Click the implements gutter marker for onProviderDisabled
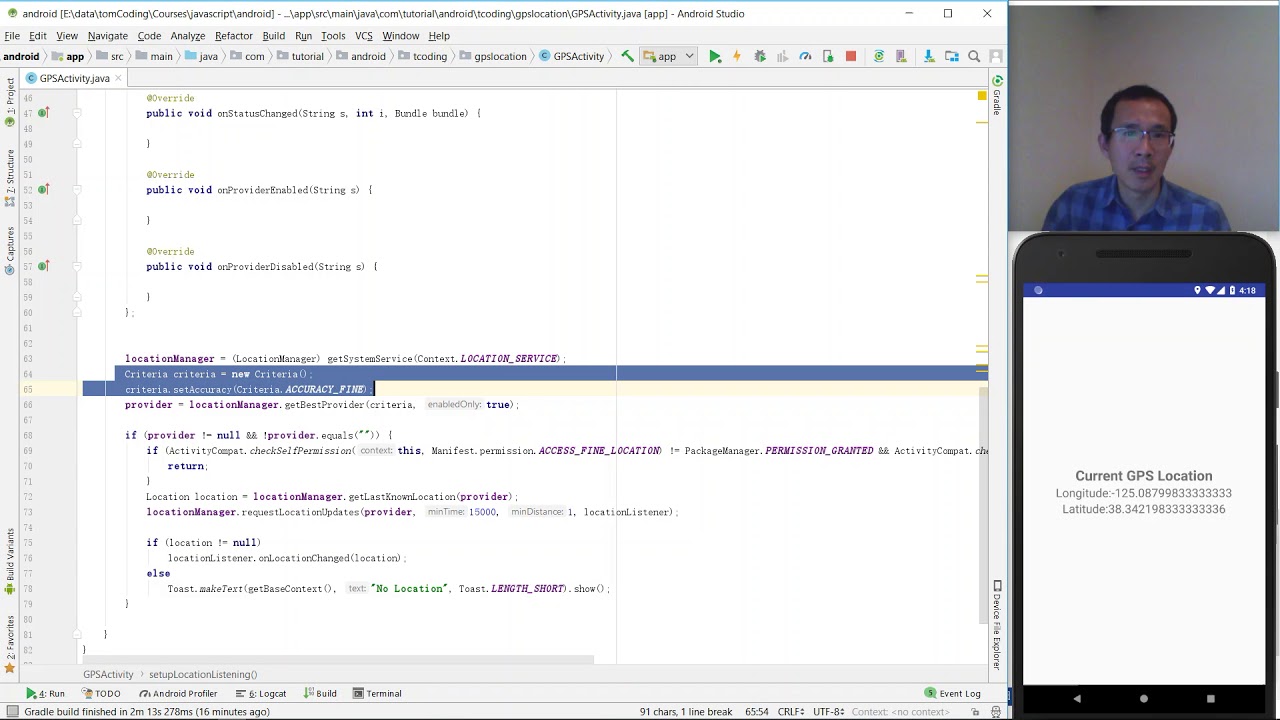1280x720 pixels. coord(43,267)
